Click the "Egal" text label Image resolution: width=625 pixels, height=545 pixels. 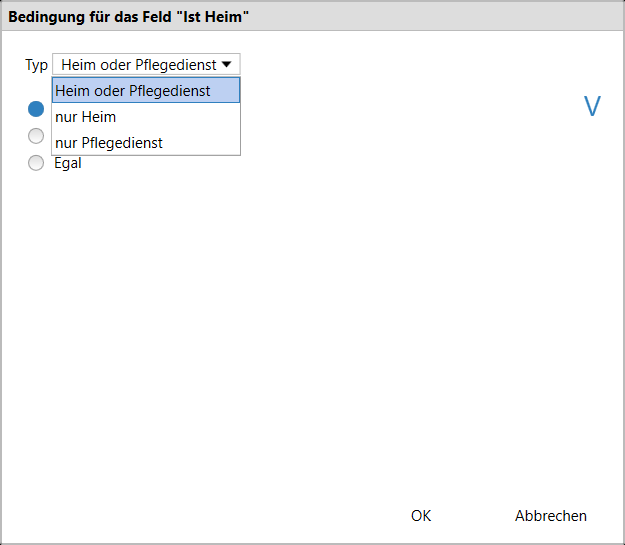coord(68,163)
